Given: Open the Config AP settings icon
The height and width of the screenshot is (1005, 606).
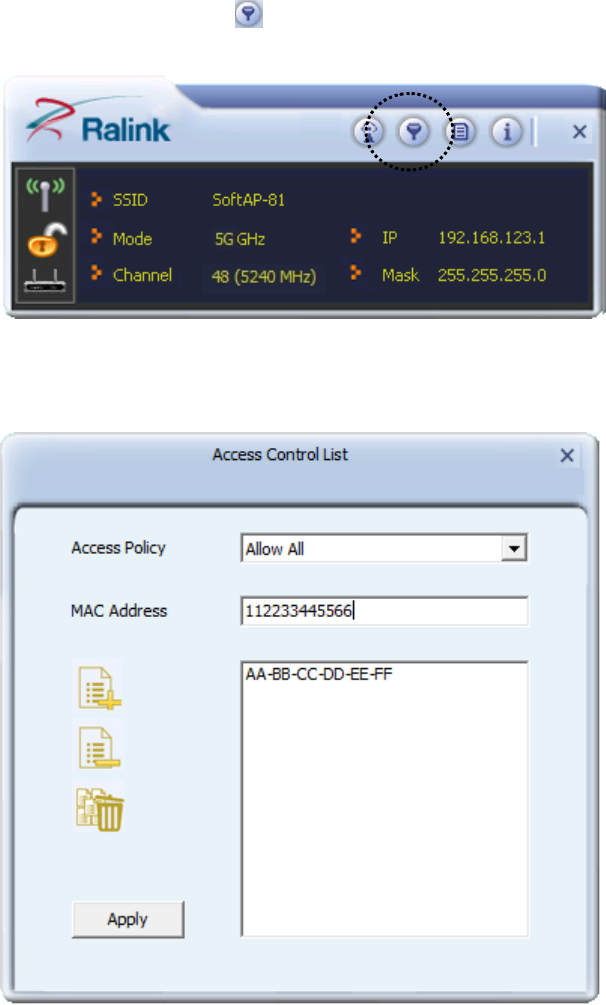Looking at the screenshot, I should (369, 131).
